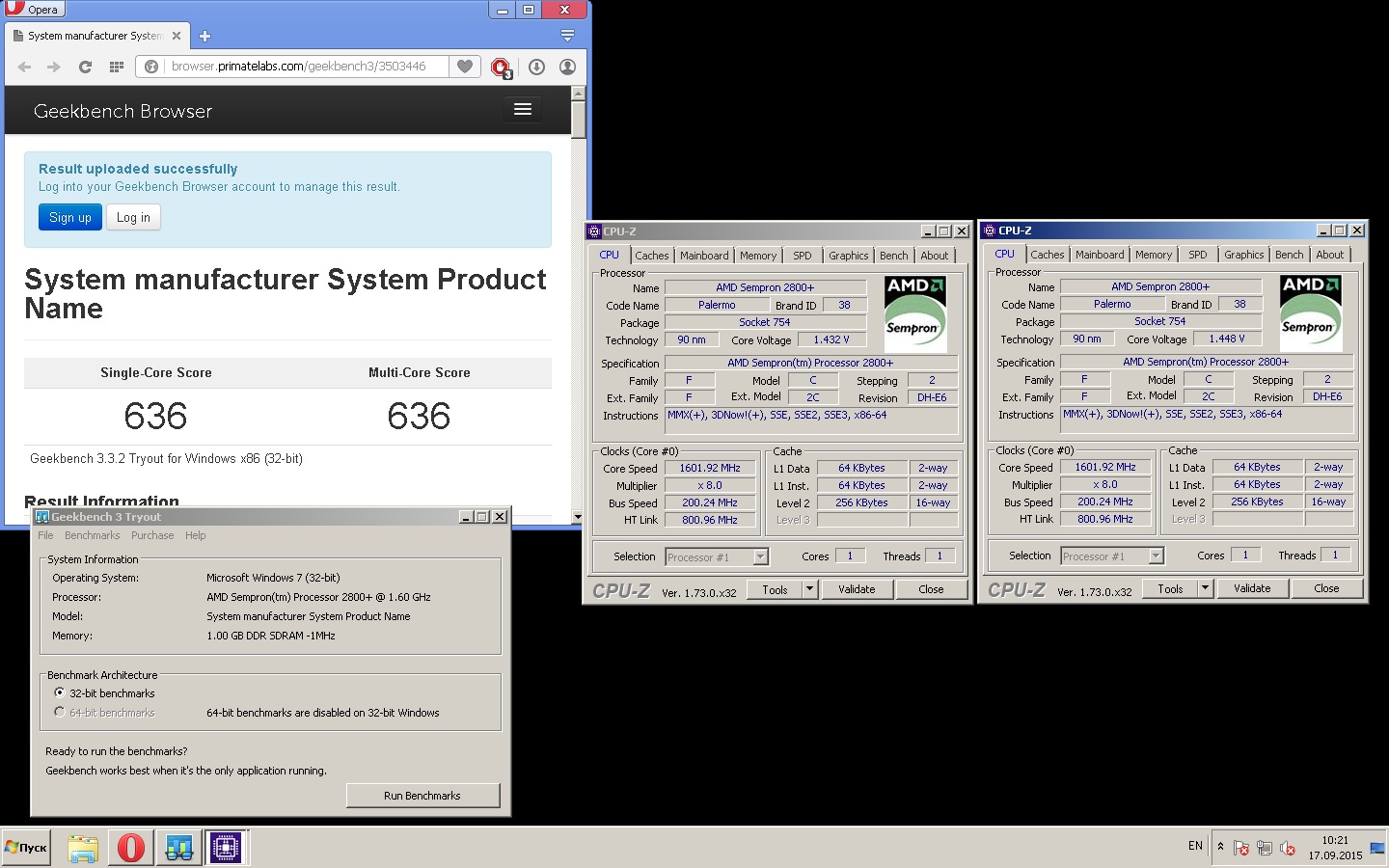Image resolution: width=1389 pixels, height=868 pixels.
Task: Bookmark page with the heart icon
Action: (x=465, y=67)
